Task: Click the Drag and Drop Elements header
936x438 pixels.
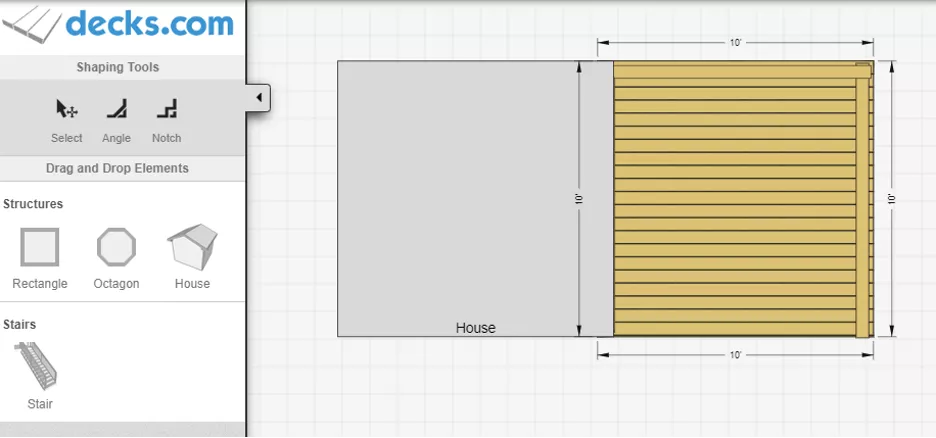Action: [x=118, y=168]
